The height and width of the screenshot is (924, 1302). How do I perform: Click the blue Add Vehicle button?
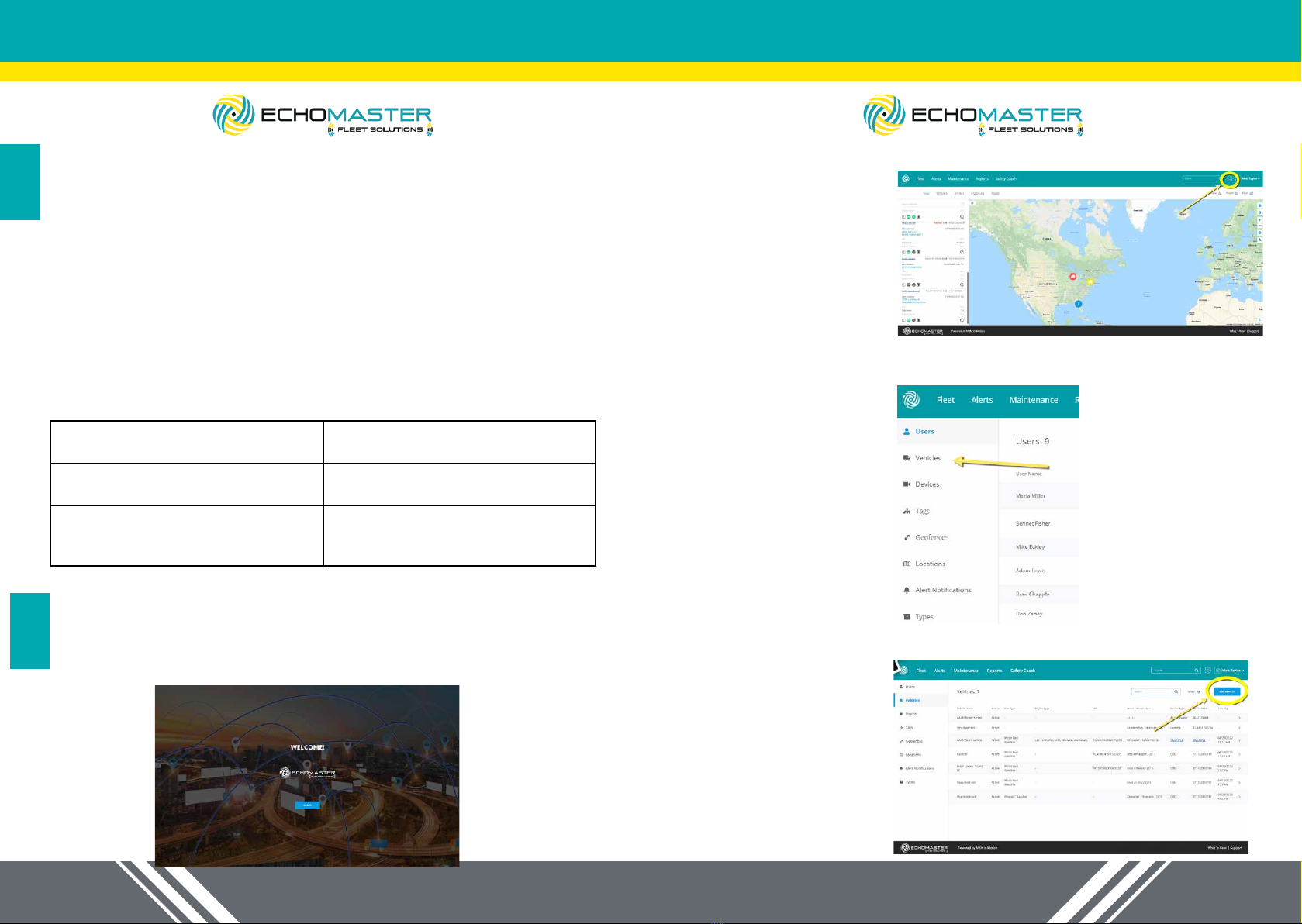pos(1226,691)
